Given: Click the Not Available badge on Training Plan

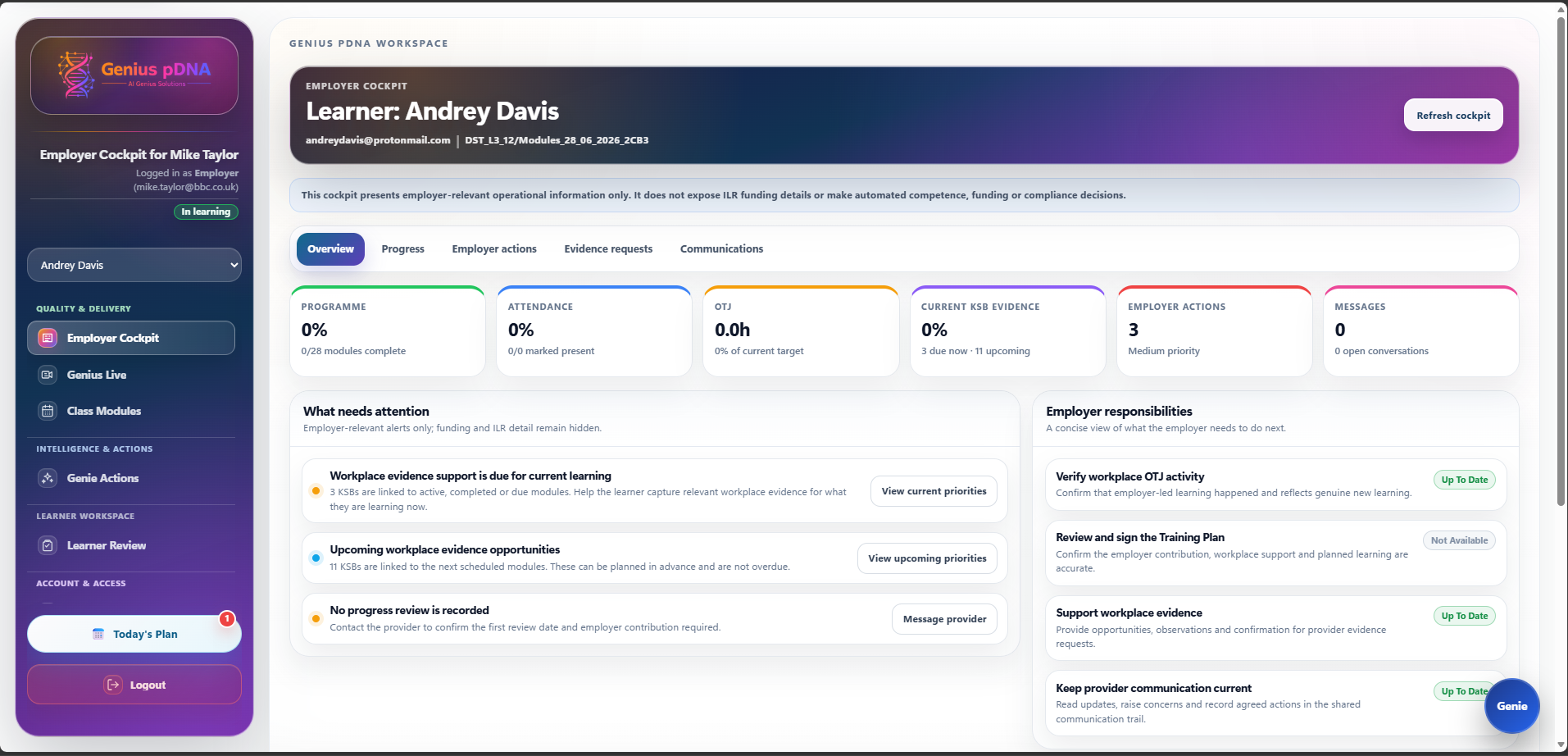Looking at the screenshot, I should tap(1459, 540).
